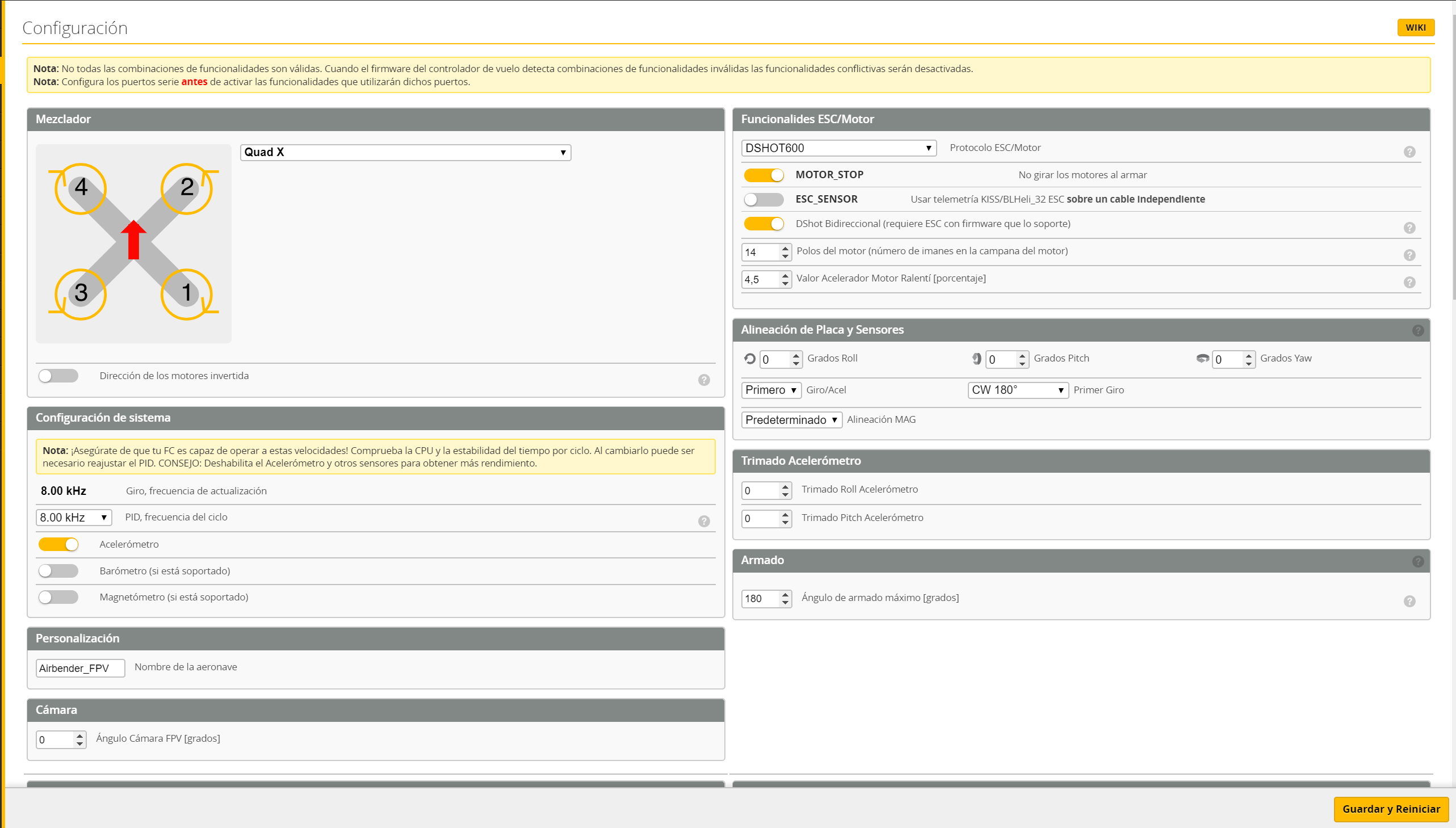The image size is (1456, 828).
Task: Disable the MOTOR_STOP toggle
Action: click(763, 175)
